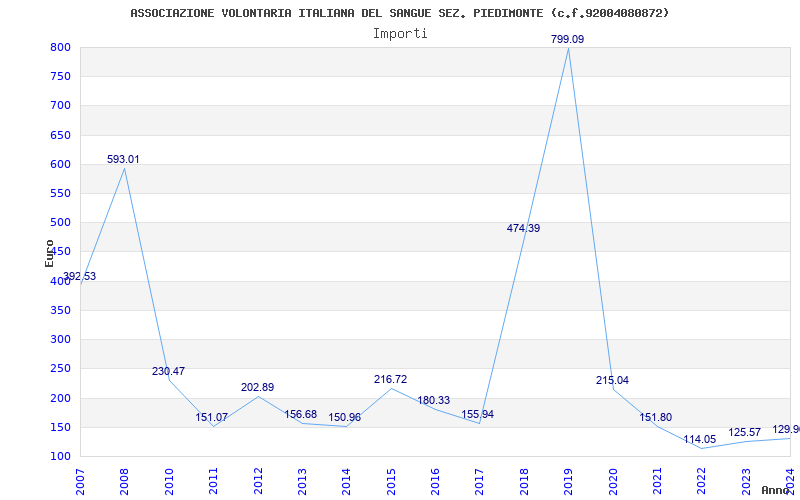
Task: Click the 125.57 data label
Action: pos(744,433)
